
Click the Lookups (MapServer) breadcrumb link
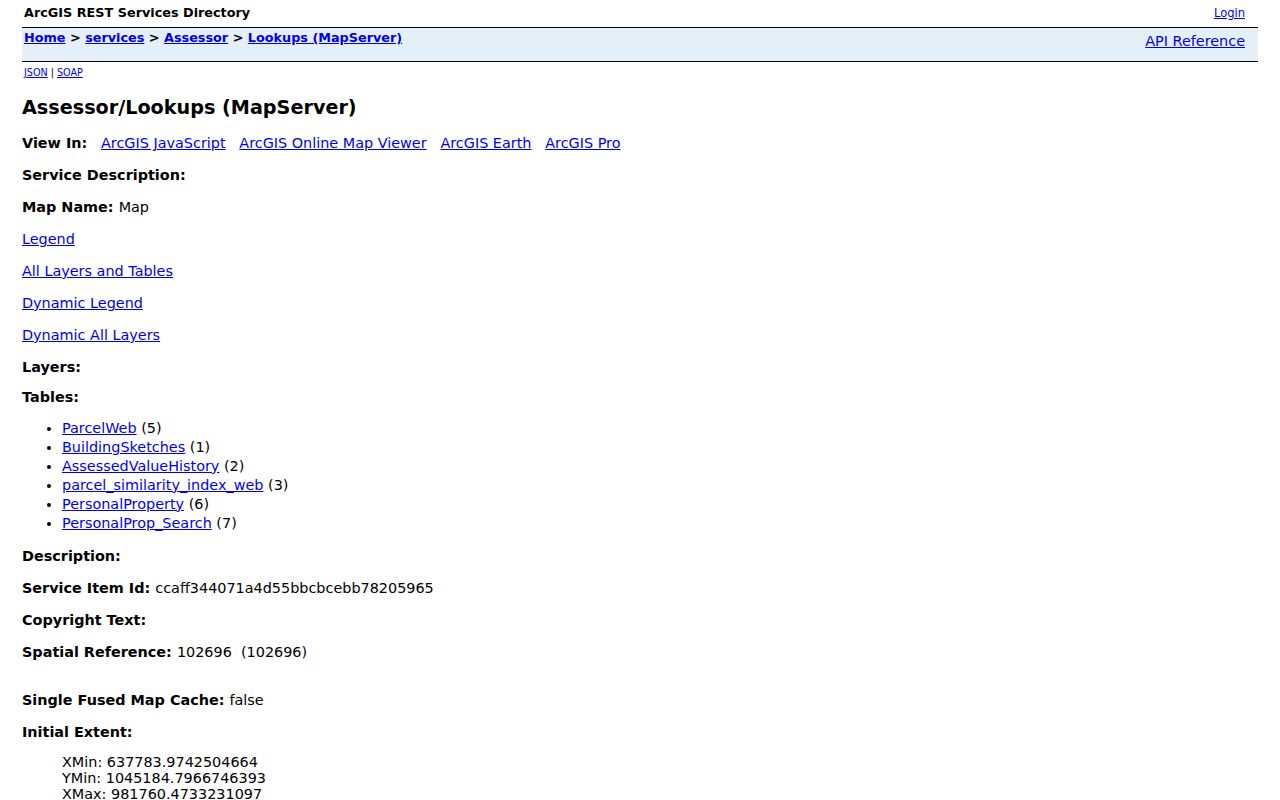[325, 38]
